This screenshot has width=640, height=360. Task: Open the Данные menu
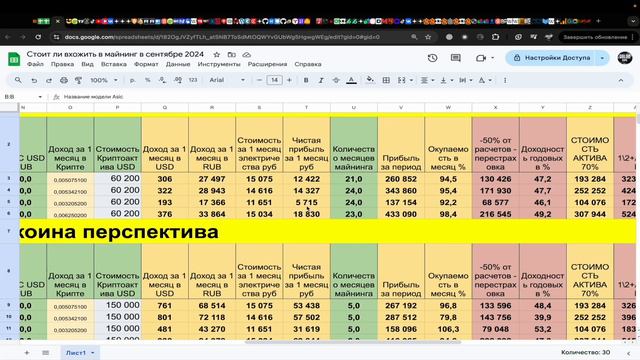pyautogui.click(x=178, y=64)
